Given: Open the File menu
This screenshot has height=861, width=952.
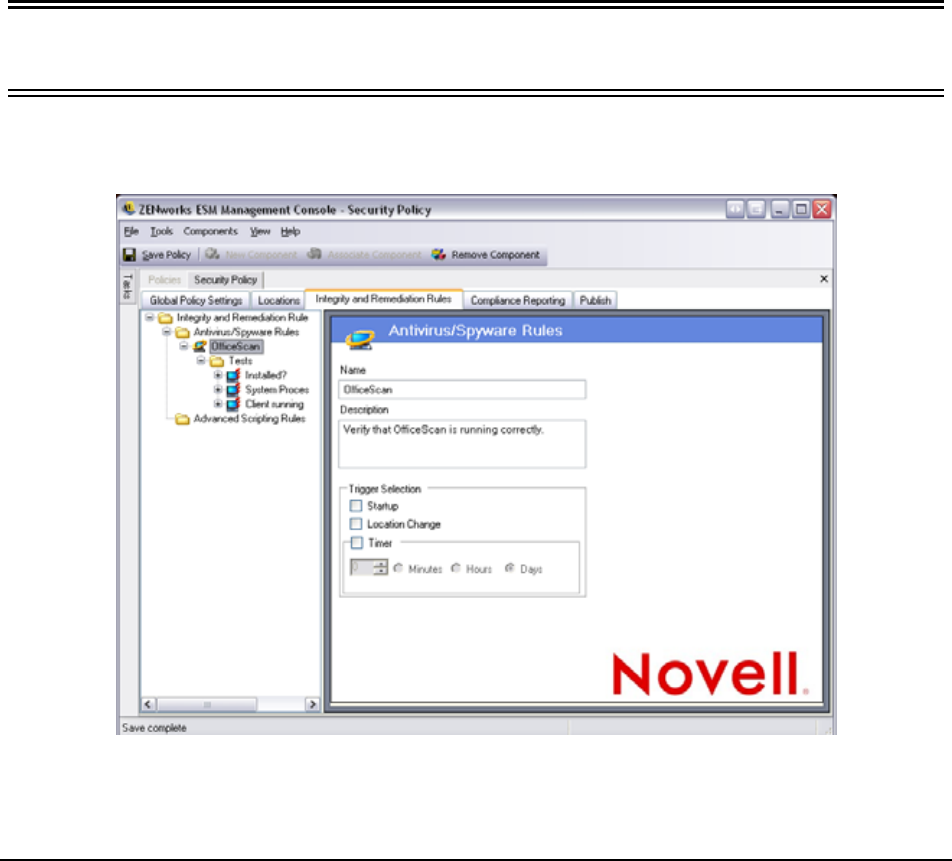Looking at the screenshot, I should tap(131, 231).
